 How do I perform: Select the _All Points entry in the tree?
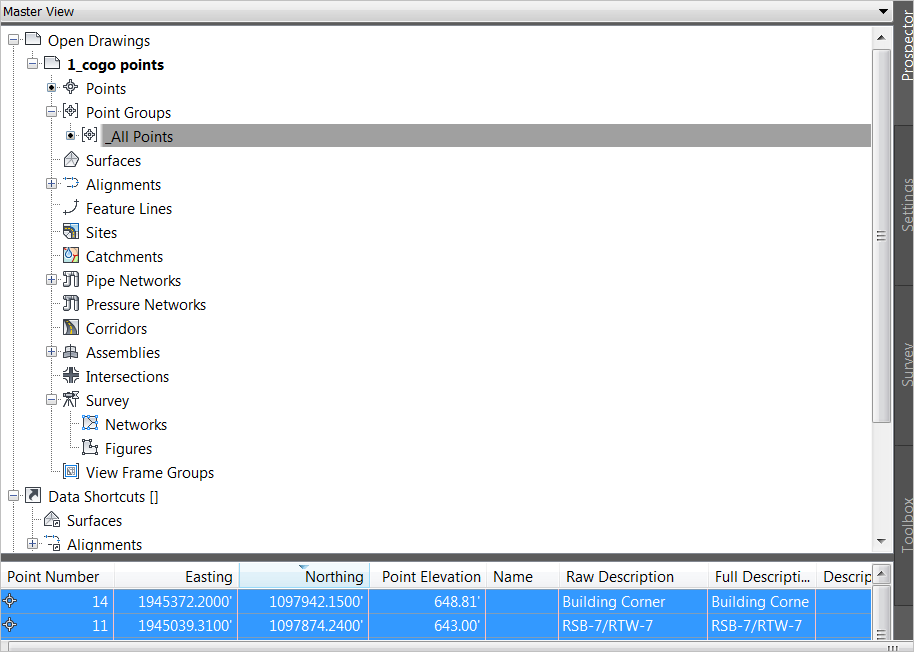click(139, 136)
